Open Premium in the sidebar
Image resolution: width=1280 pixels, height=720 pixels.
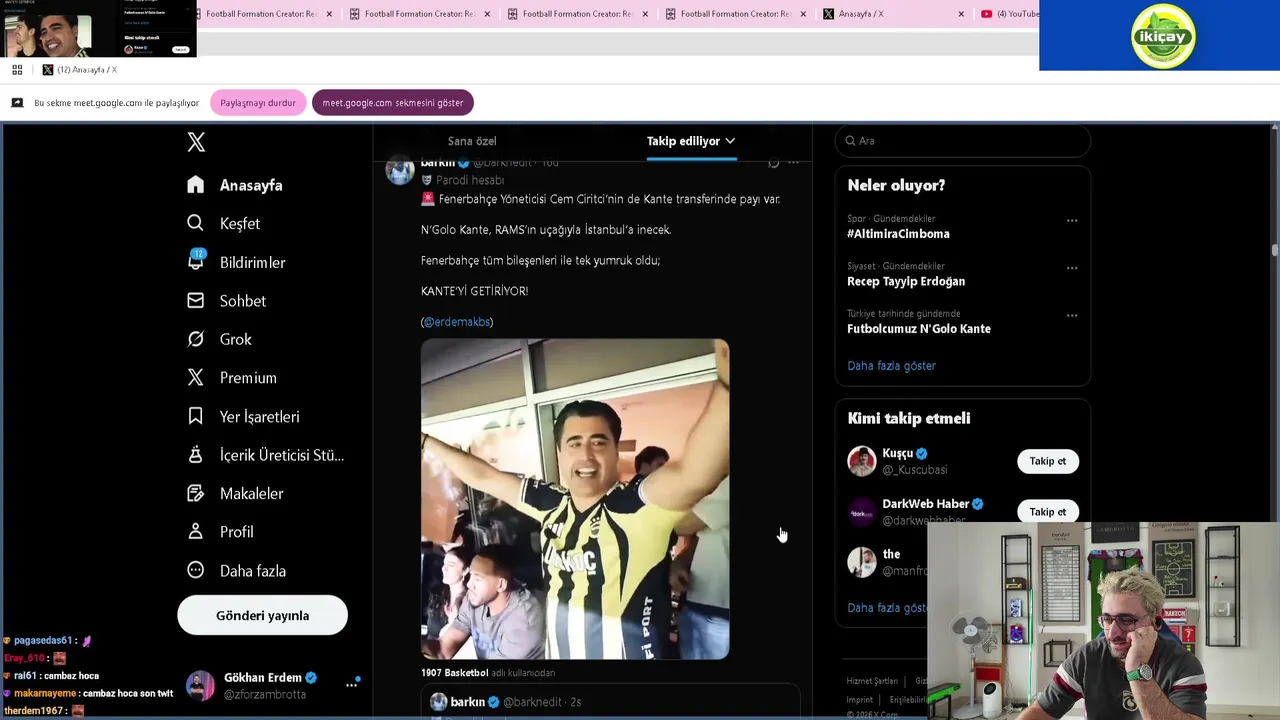click(x=232, y=377)
